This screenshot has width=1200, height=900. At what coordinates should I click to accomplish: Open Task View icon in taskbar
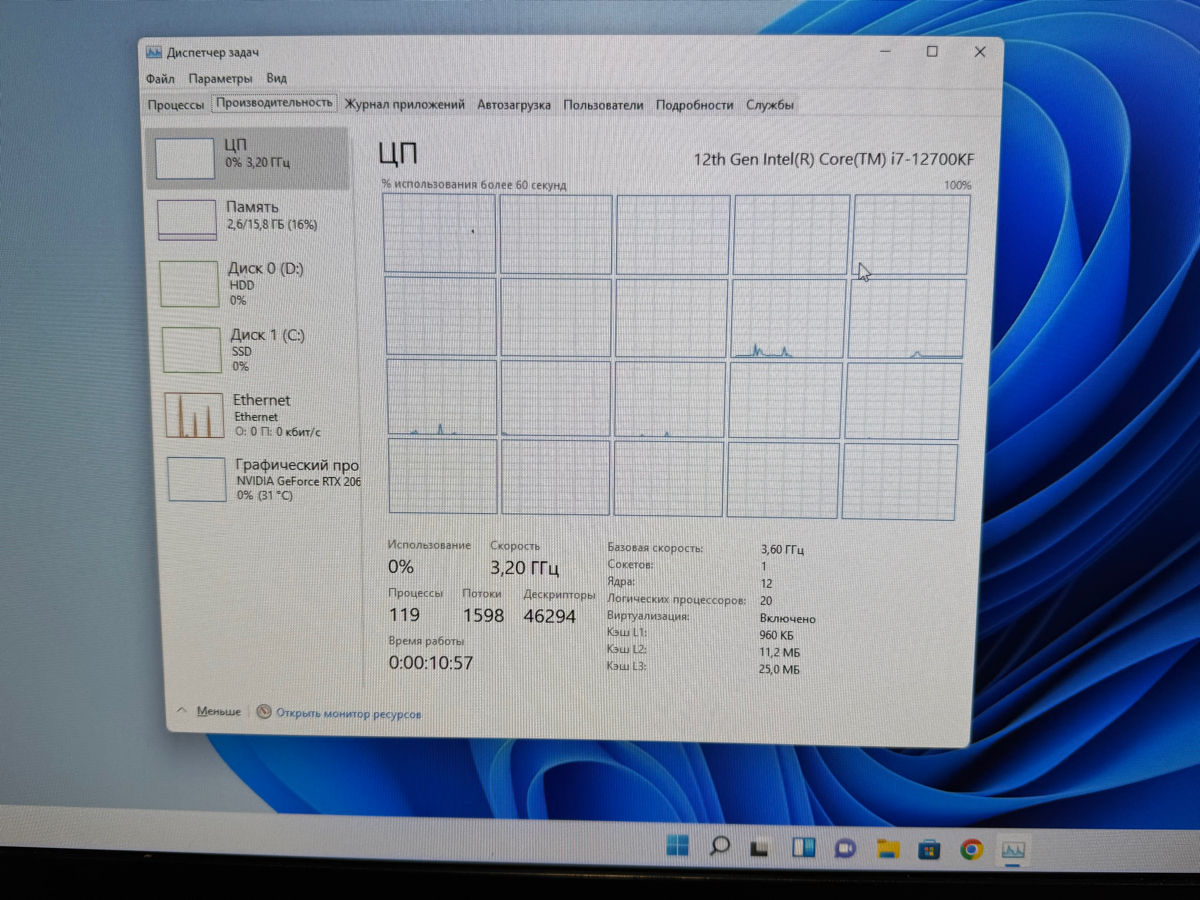click(x=760, y=848)
